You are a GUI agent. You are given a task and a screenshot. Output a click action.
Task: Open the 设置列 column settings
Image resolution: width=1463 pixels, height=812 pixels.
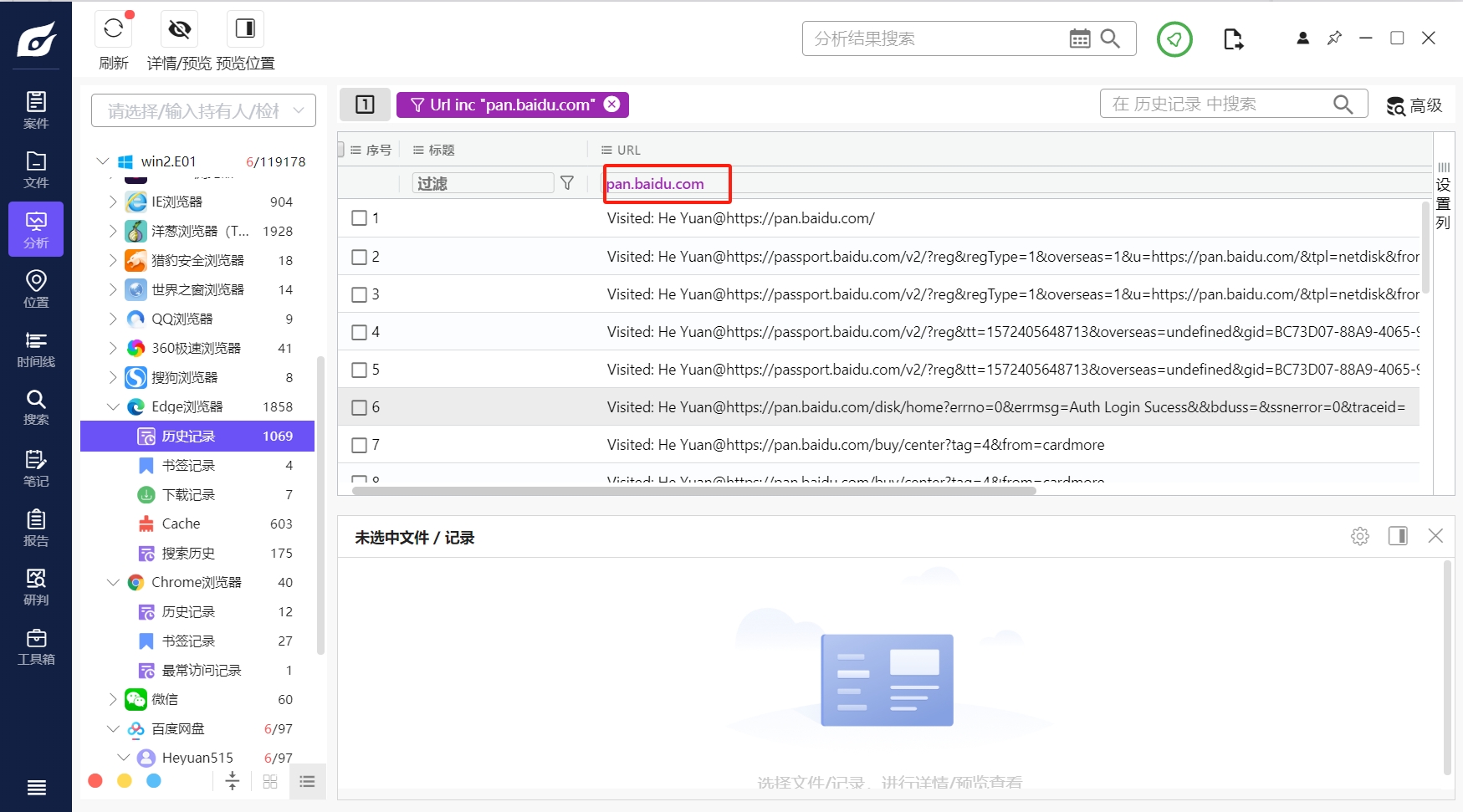(x=1443, y=197)
